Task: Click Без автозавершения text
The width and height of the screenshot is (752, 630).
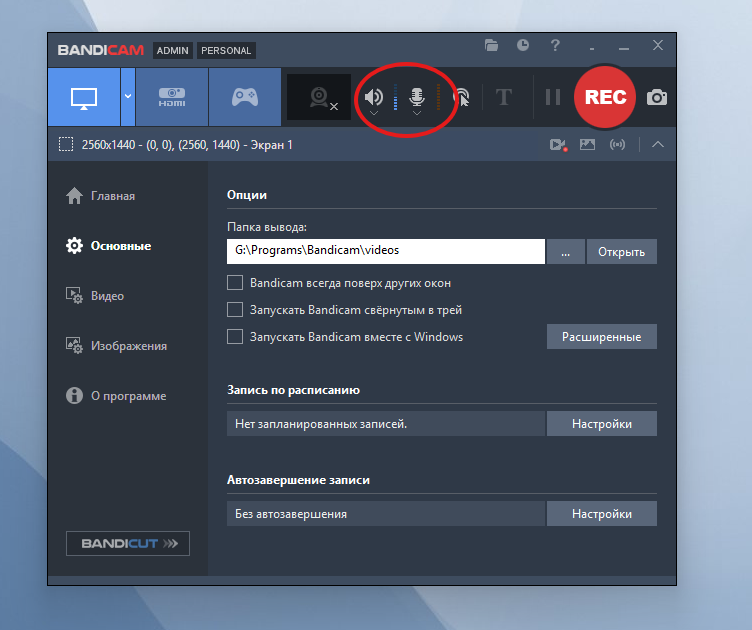Action: coord(291,514)
